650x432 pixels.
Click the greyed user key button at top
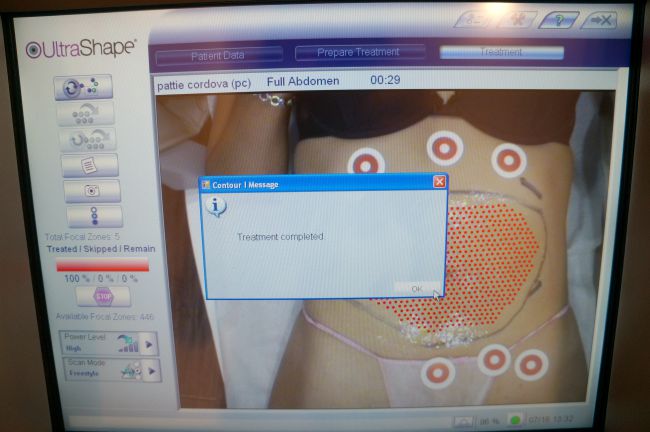pos(474,19)
